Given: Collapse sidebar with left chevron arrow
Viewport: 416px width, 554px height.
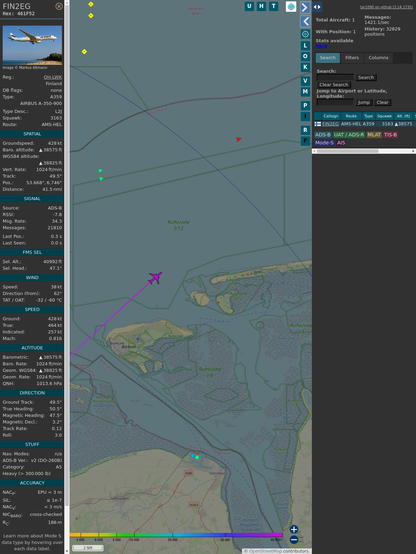Looking at the screenshot, I should (305, 22).
